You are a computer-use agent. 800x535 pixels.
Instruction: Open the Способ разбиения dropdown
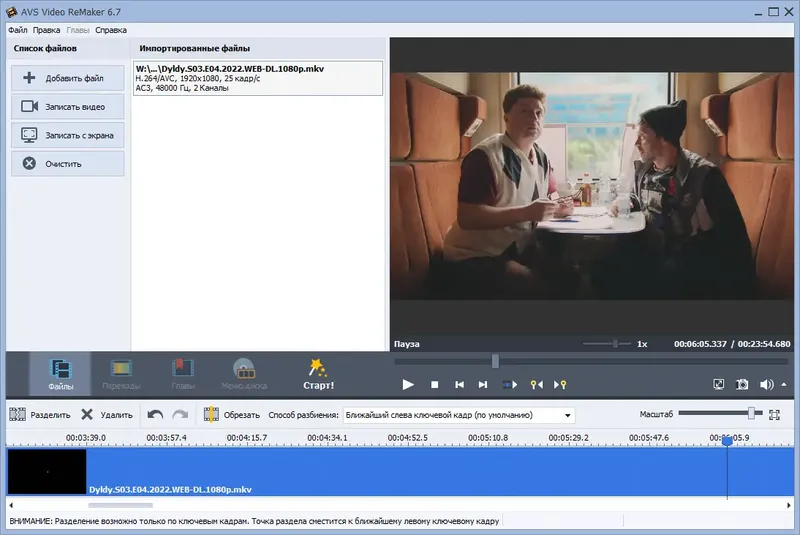coord(459,415)
